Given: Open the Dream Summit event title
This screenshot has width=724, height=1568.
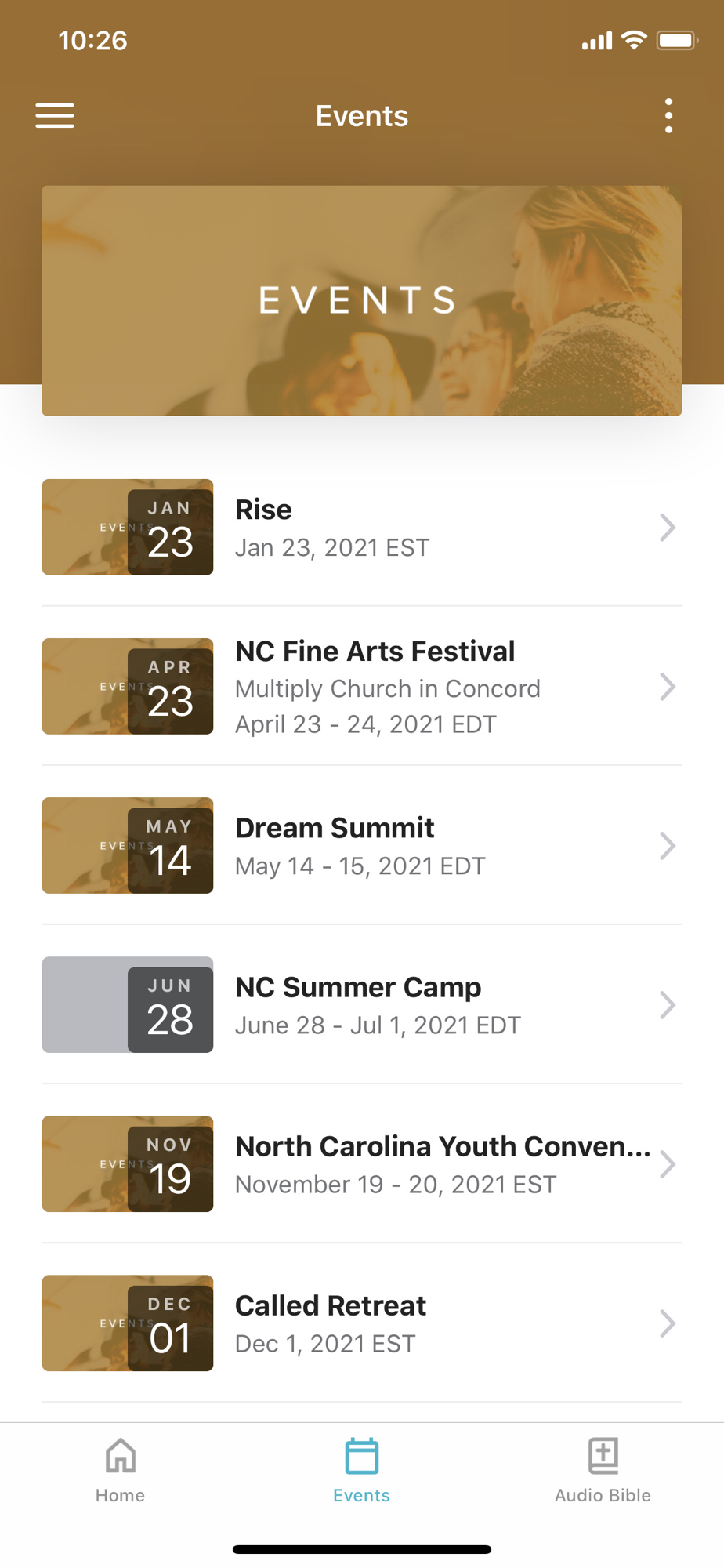Looking at the screenshot, I should tap(335, 829).
